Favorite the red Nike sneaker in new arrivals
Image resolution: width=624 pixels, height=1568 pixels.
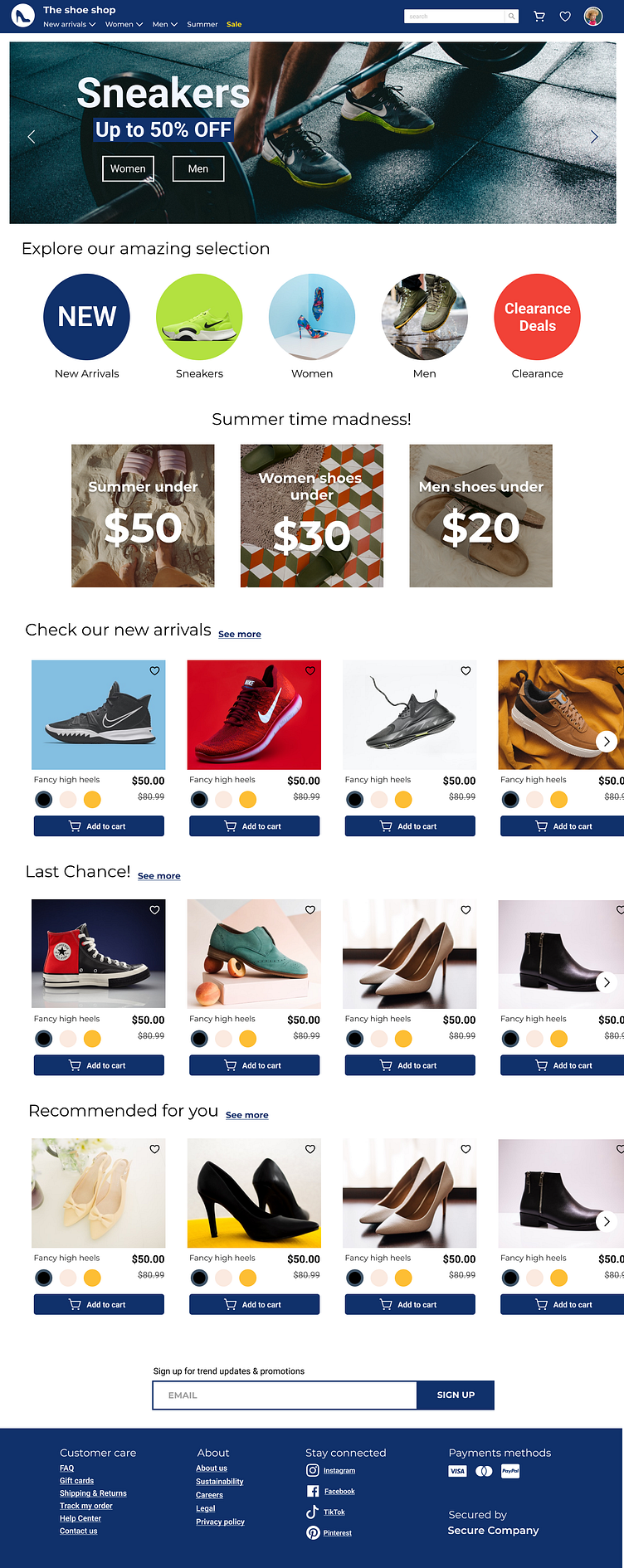[x=310, y=670]
